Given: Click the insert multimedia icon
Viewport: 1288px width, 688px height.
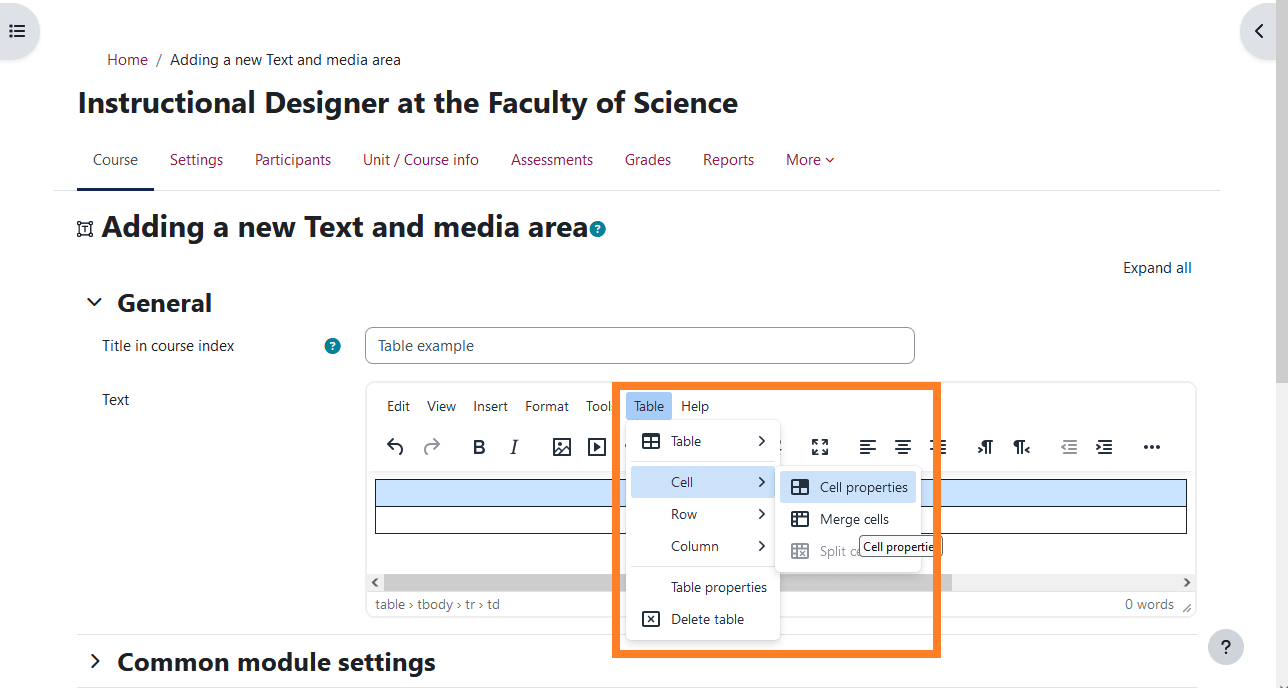Looking at the screenshot, I should 597,447.
